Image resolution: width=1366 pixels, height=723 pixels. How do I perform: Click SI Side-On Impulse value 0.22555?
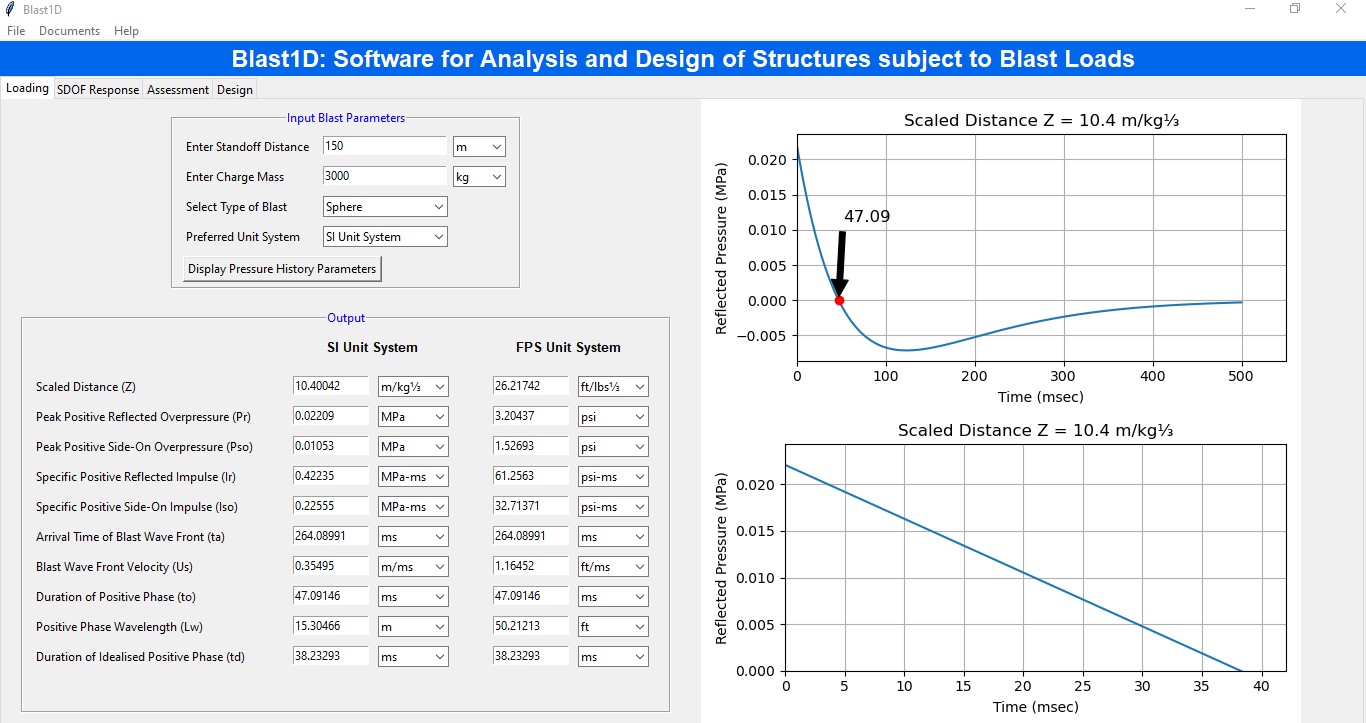330,506
